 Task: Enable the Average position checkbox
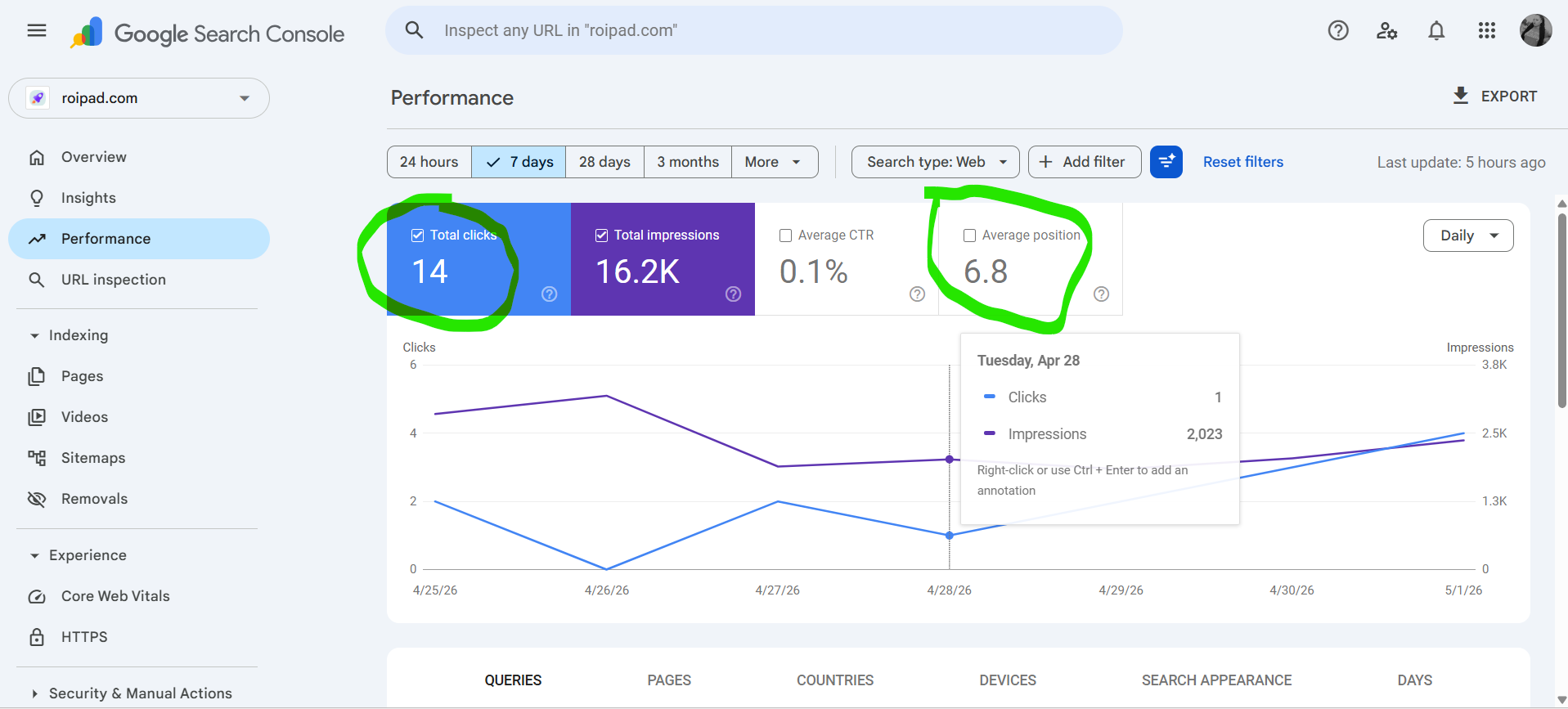969,236
